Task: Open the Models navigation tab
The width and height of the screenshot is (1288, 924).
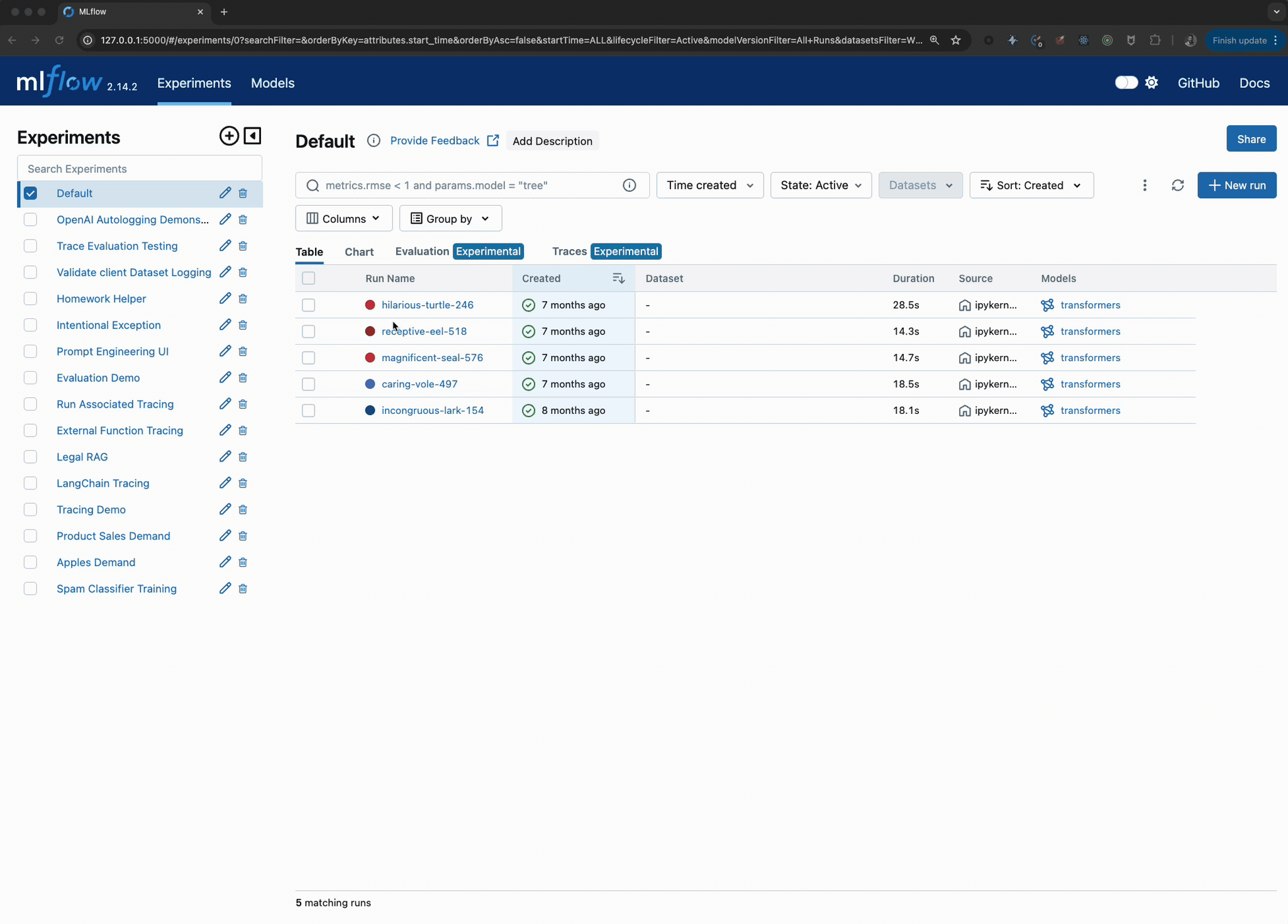Action: [x=272, y=83]
